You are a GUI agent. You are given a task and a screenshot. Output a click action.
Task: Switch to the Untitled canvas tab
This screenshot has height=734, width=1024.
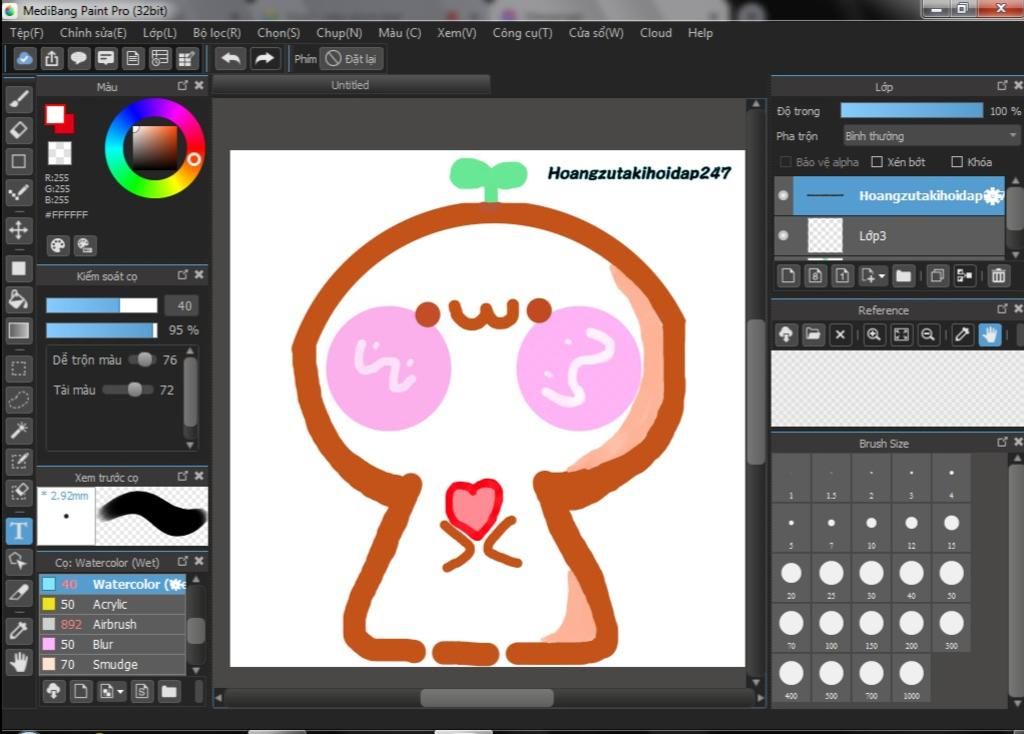click(351, 85)
